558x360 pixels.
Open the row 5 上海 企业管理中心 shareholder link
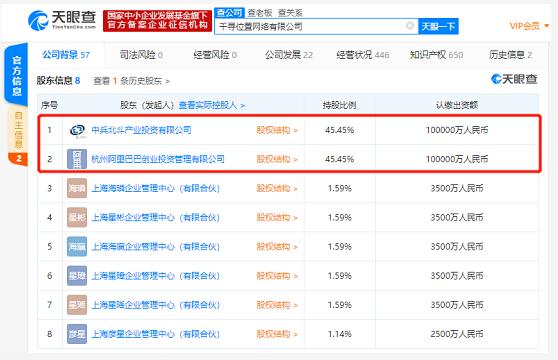coord(156,247)
